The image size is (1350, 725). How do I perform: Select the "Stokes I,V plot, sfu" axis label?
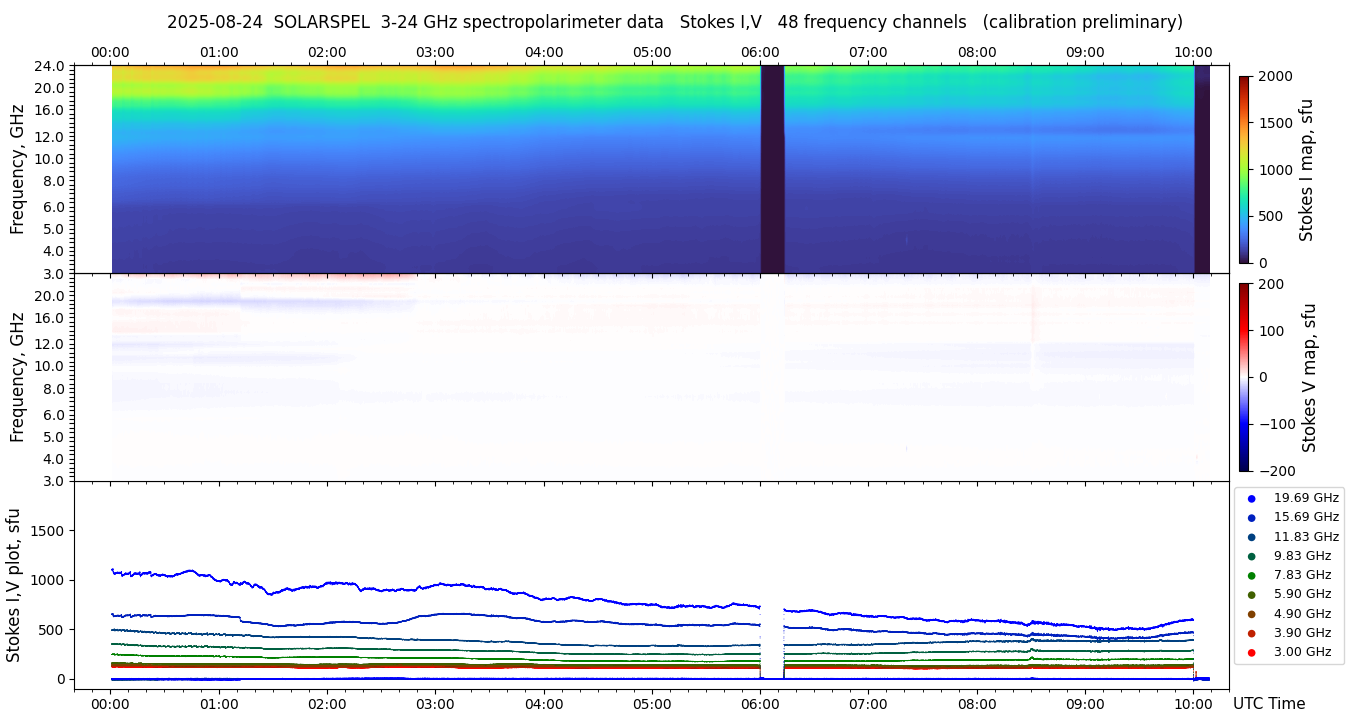[14, 584]
